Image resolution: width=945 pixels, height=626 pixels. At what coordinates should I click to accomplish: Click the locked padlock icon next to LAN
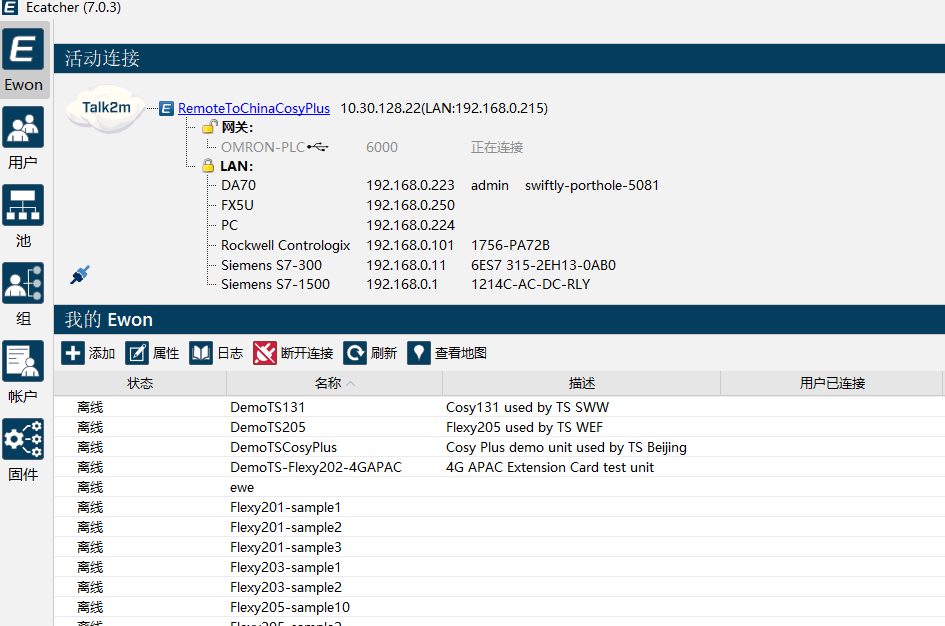[208, 166]
